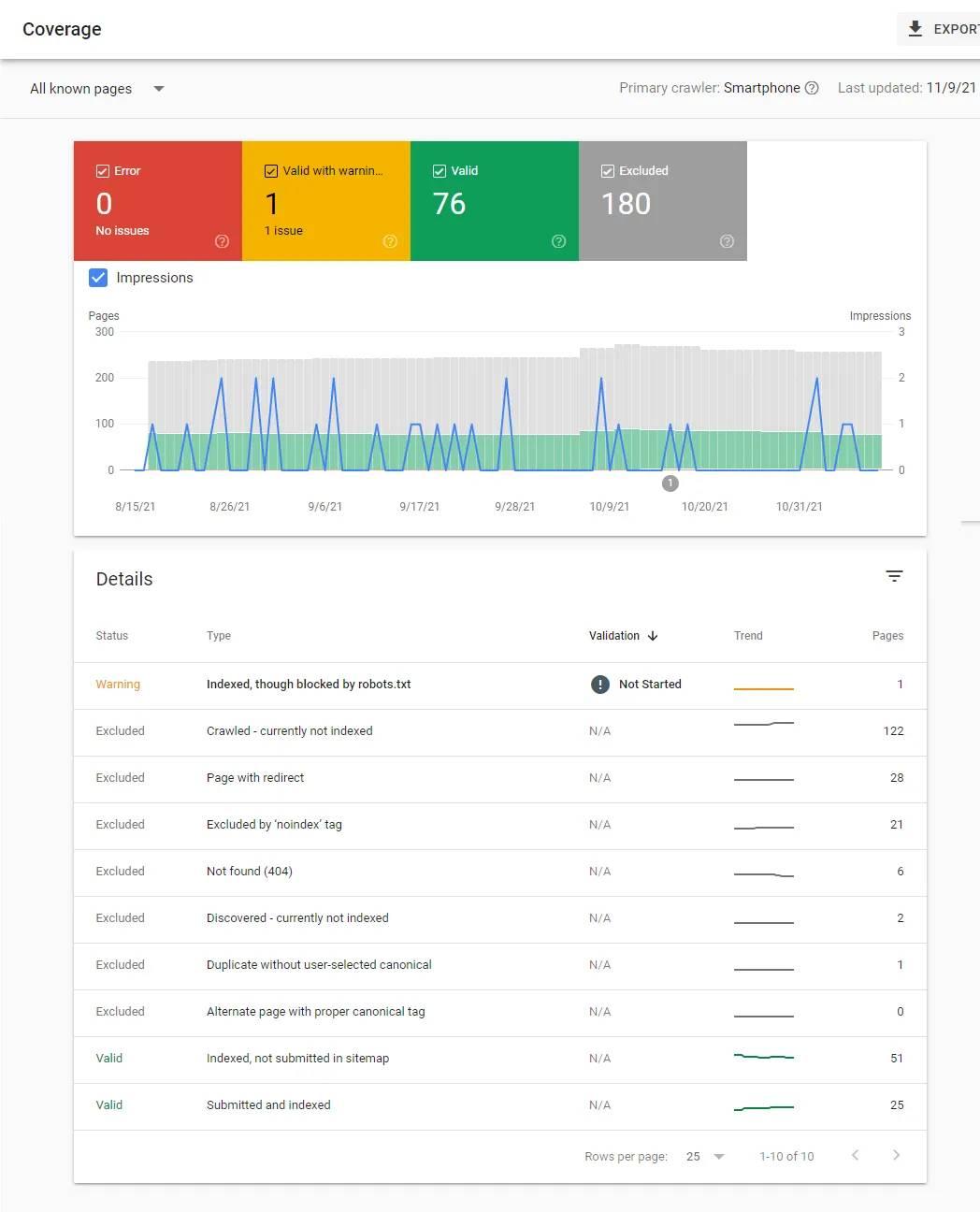
Task: Click help icon on gray Excluded card
Action: pyautogui.click(x=727, y=241)
